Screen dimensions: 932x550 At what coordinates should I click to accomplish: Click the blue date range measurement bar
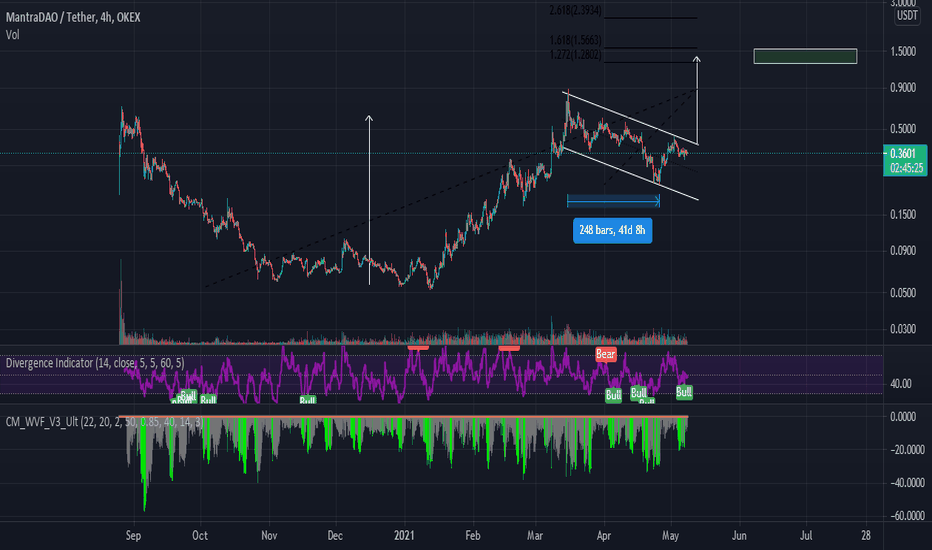613,200
